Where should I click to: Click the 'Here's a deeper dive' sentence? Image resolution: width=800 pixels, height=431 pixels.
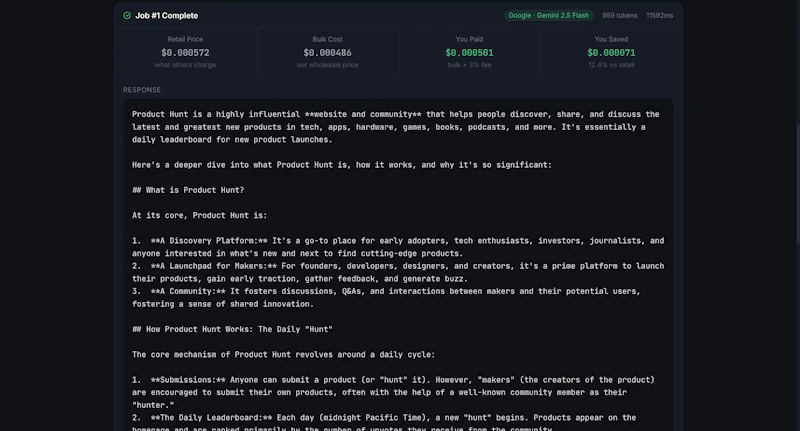tap(342, 165)
